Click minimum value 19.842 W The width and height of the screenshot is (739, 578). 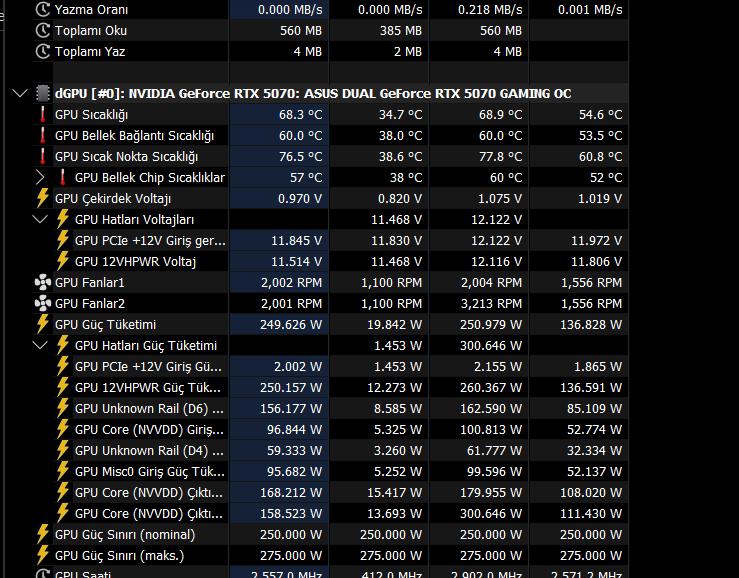tap(394, 324)
